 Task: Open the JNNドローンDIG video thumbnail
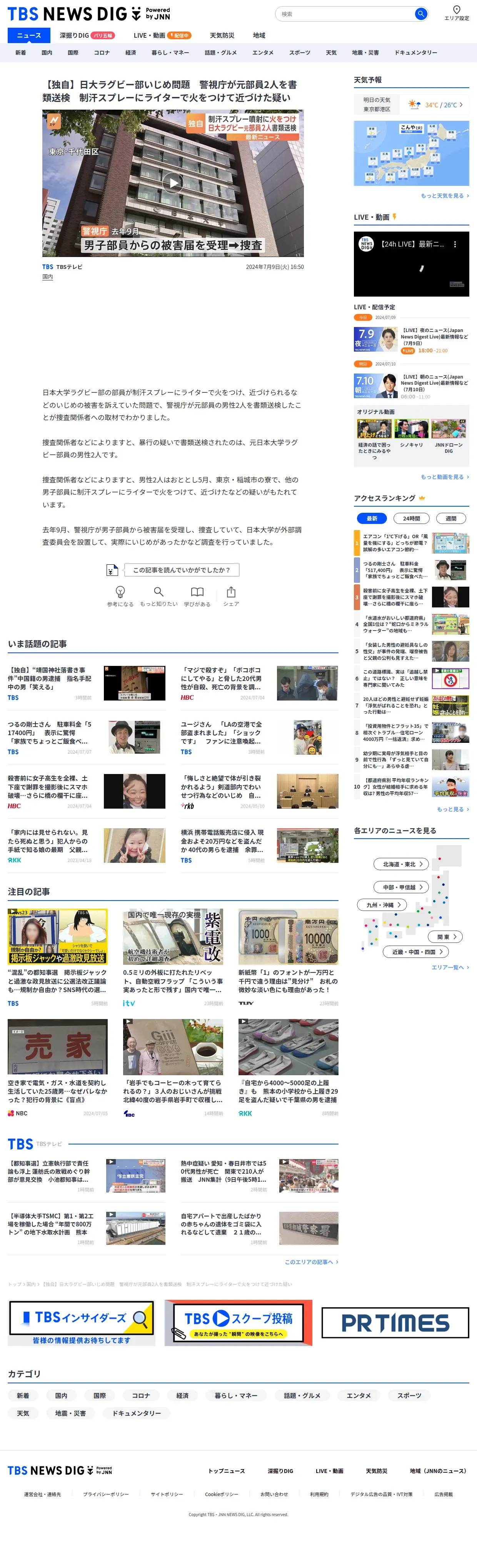pos(449,429)
